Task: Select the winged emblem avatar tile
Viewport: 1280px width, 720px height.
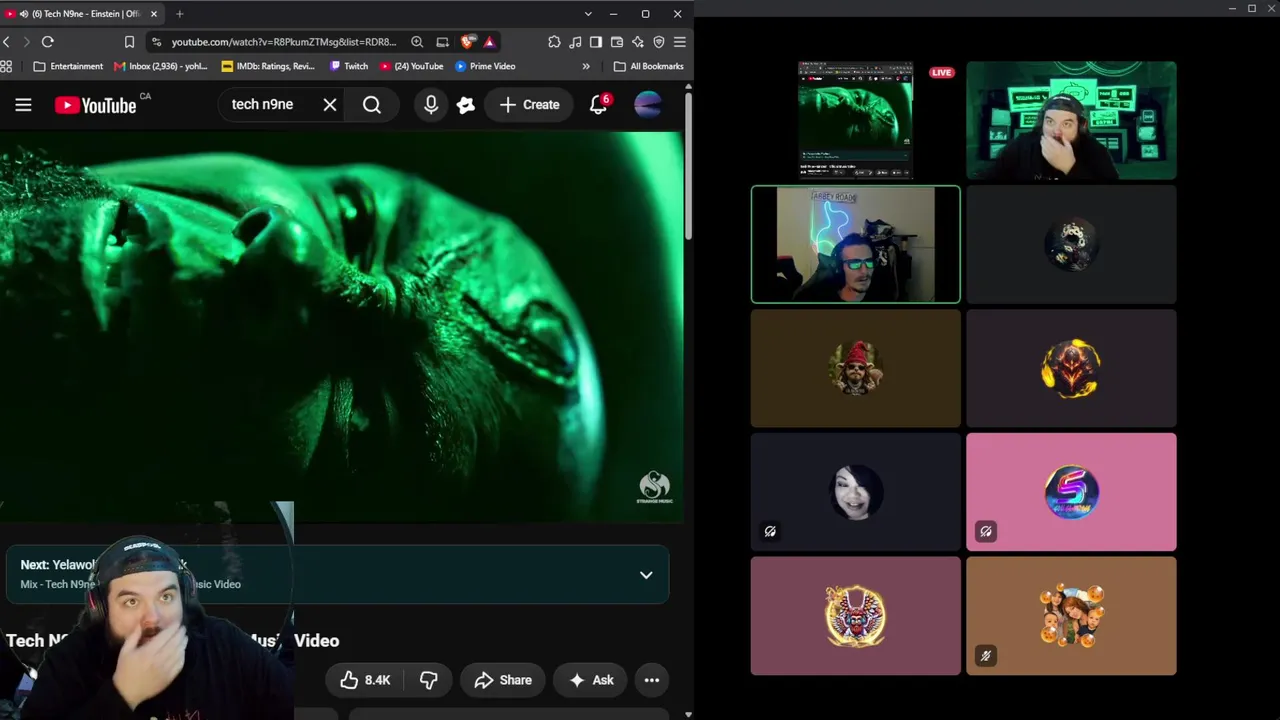Action: coord(855,616)
